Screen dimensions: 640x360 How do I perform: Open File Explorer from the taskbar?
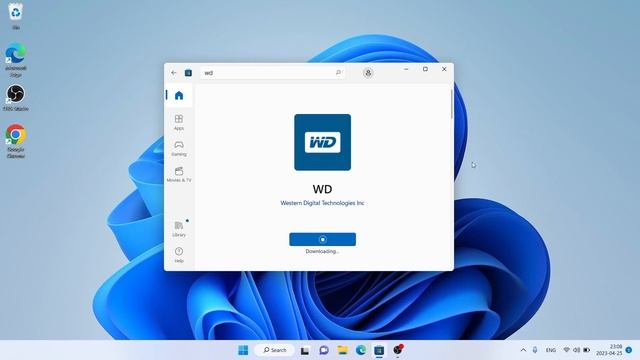click(342, 350)
